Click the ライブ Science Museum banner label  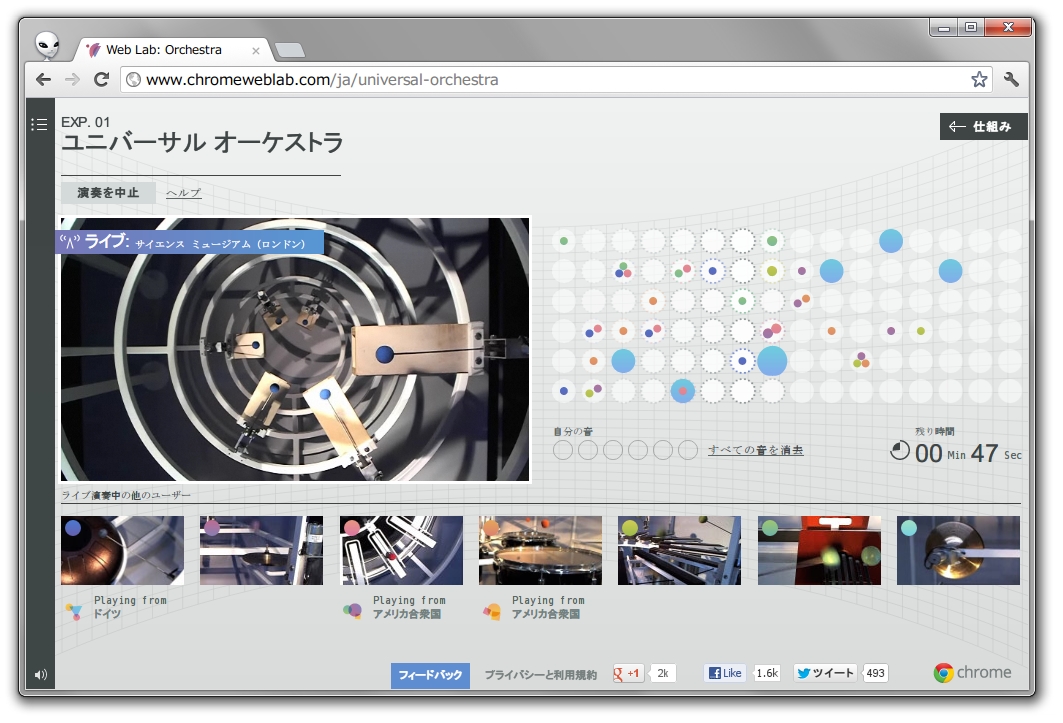[x=190, y=242]
